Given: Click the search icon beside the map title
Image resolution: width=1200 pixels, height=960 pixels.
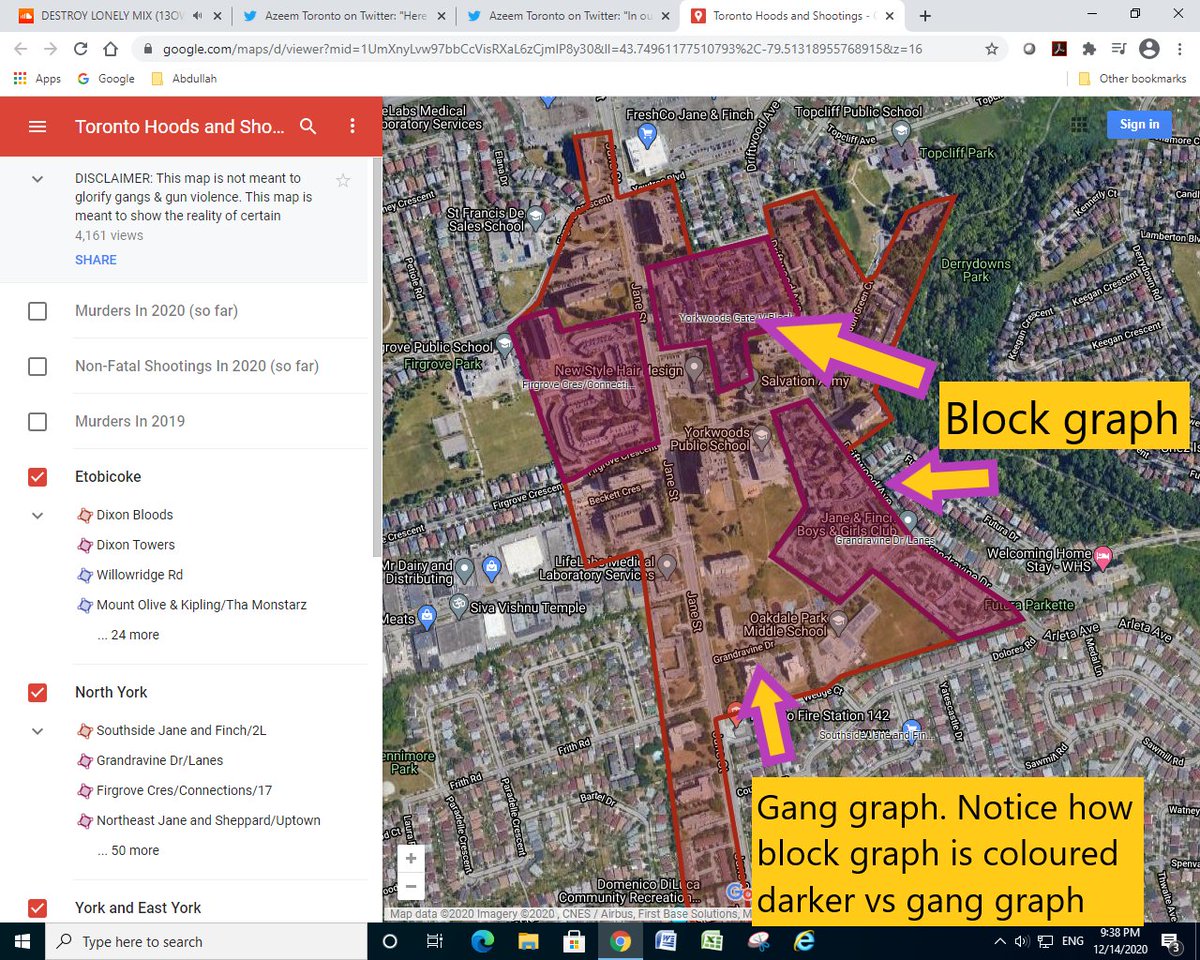Looking at the screenshot, I should point(308,126).
